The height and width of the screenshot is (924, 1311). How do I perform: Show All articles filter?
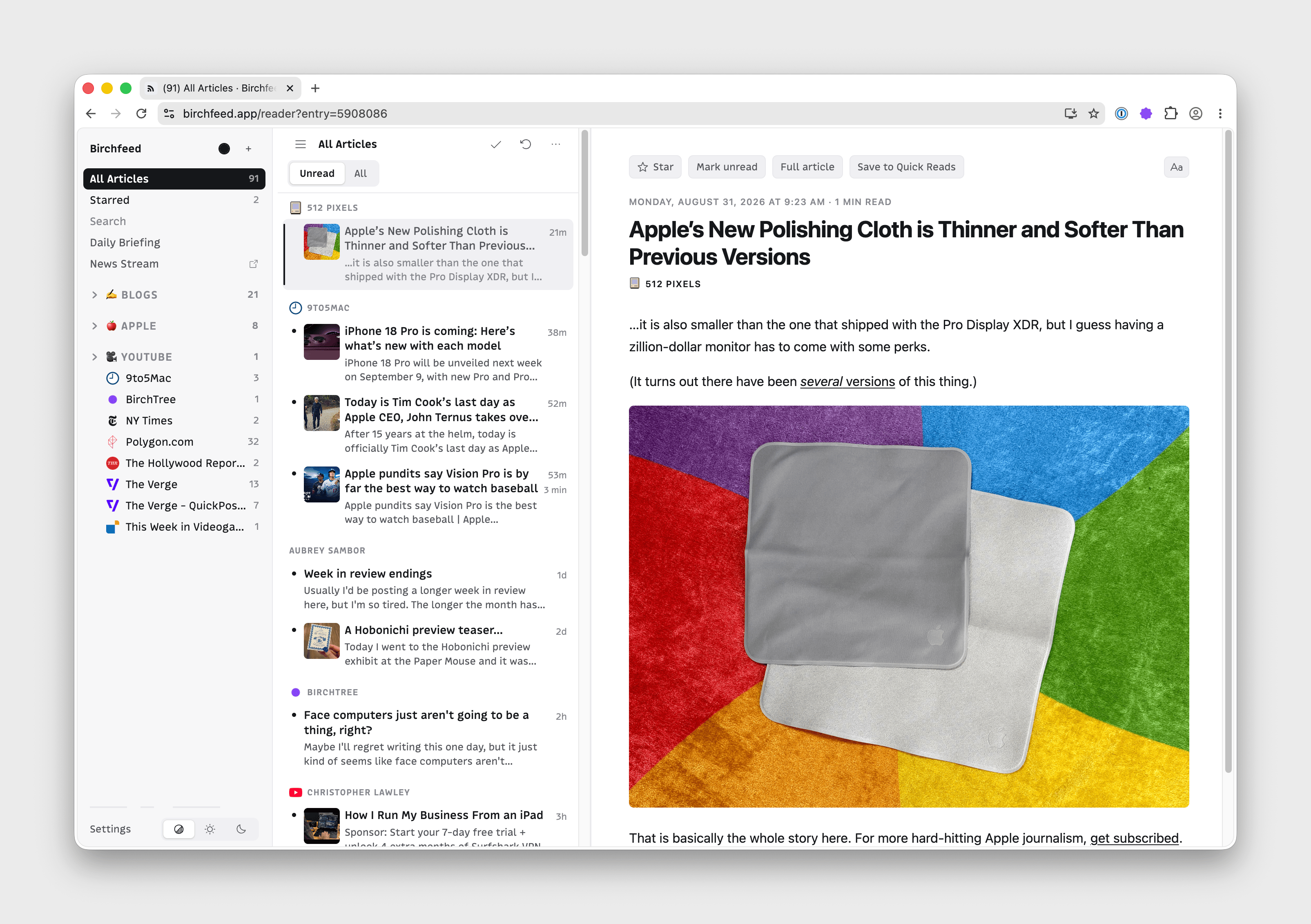point(360,173)
